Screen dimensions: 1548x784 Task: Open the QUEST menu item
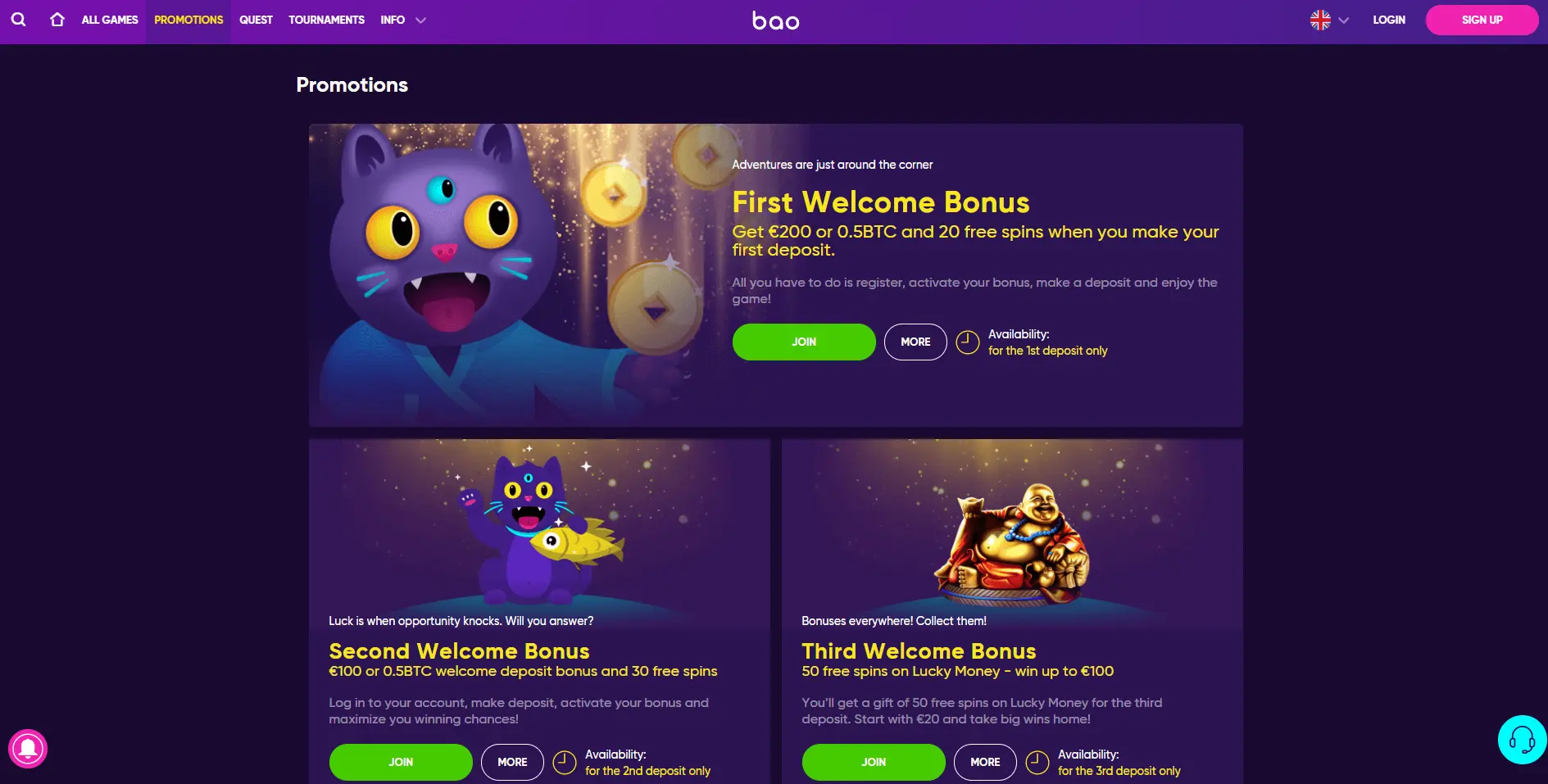coord(256,20)
